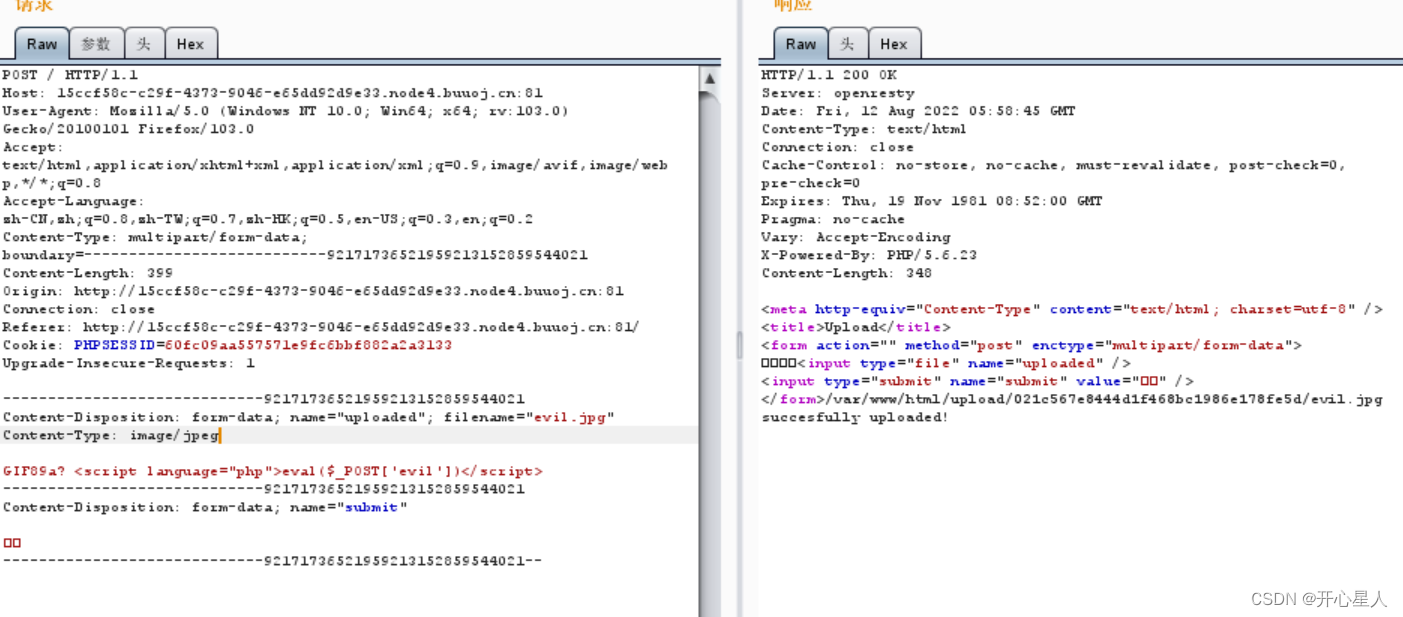Click the POST / HTTP/1.1 request line
This screenshot has height=617, width=1403.
71,75
